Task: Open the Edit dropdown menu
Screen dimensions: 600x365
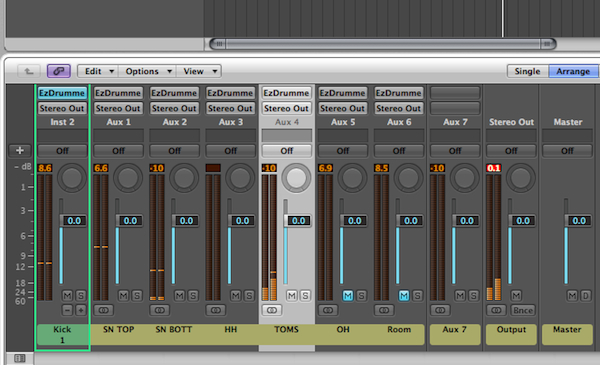Action: pyautogui.click(x=98, y=71)
